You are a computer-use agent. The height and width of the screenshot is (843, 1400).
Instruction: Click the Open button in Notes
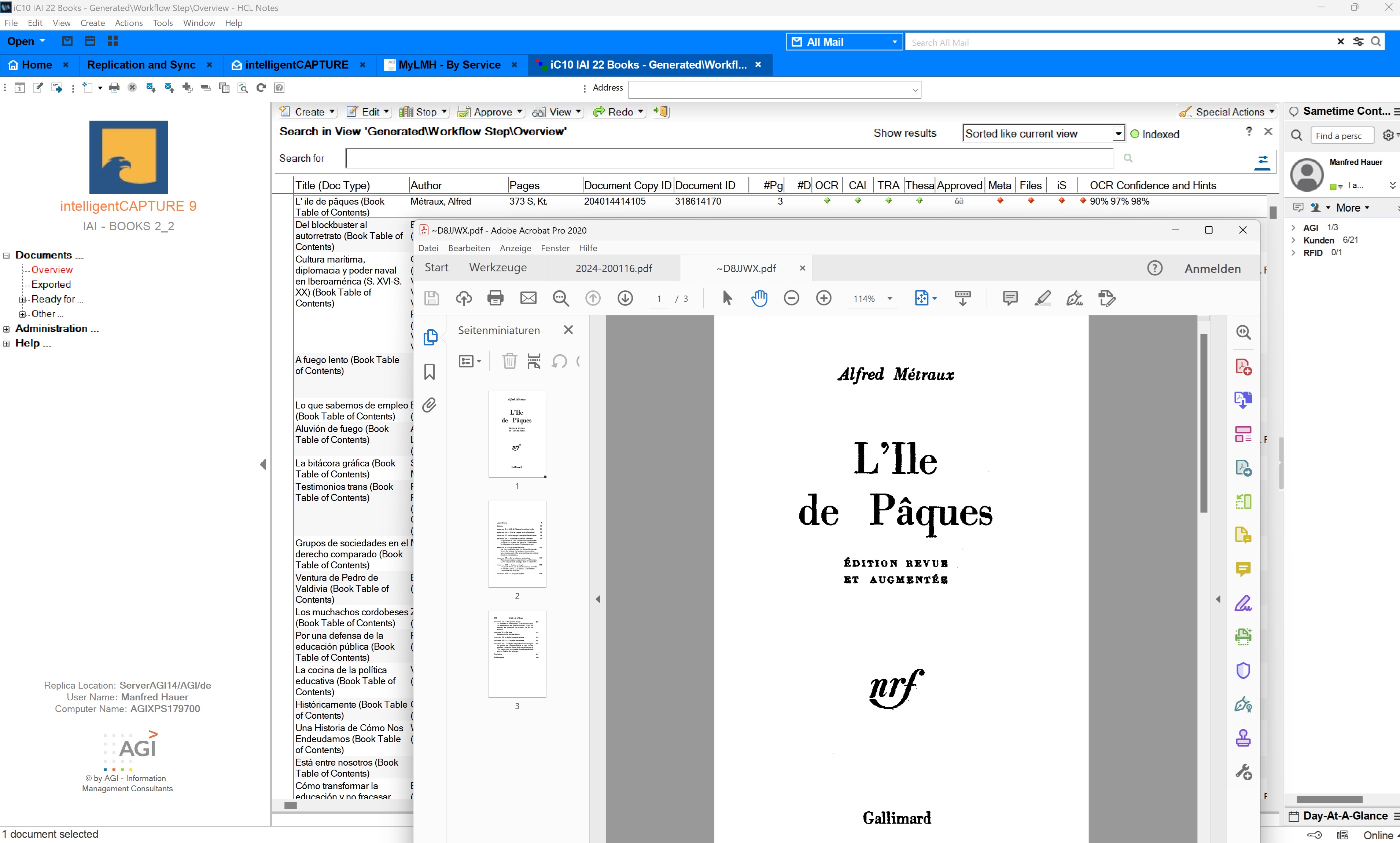tap(26, 41)
